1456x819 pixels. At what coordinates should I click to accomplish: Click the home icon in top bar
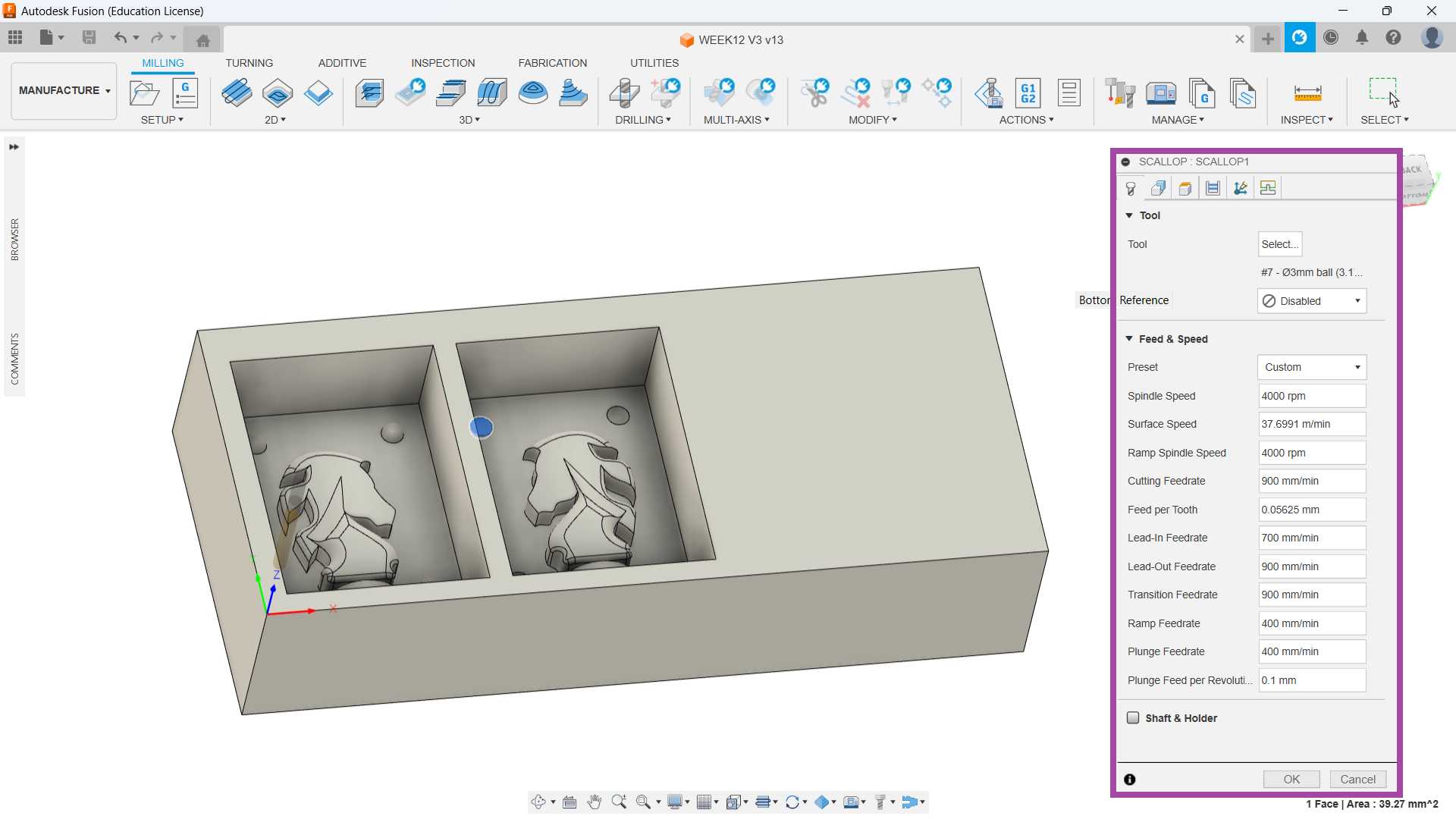(x=202, y=39)
